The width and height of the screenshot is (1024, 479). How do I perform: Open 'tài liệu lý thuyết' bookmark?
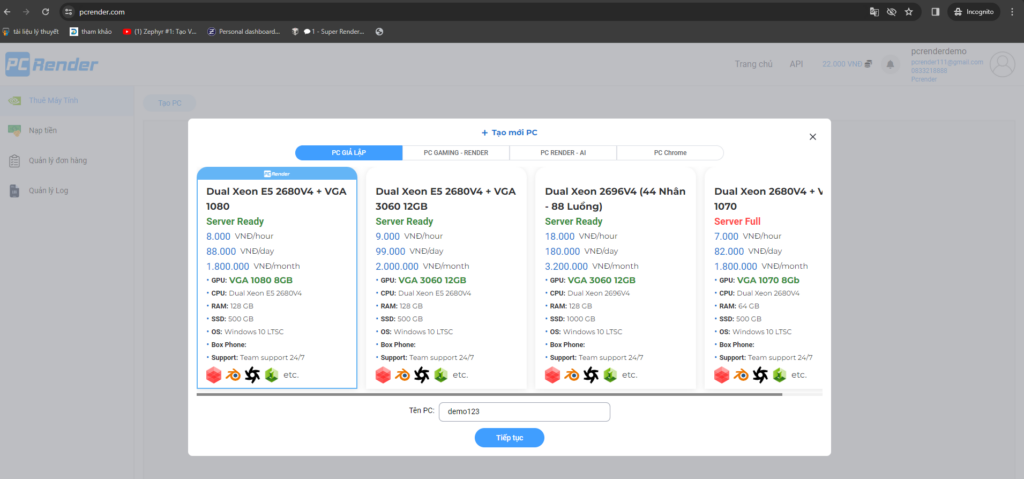click(x=31, y=31)
